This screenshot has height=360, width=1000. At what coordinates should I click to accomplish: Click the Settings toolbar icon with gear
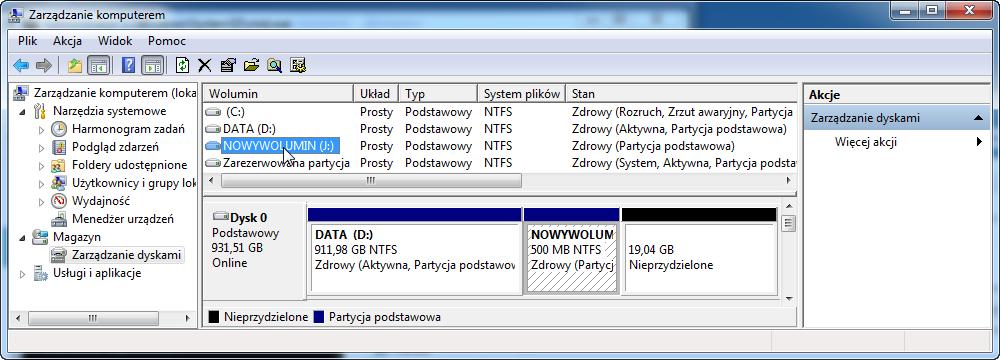[298, 65]
